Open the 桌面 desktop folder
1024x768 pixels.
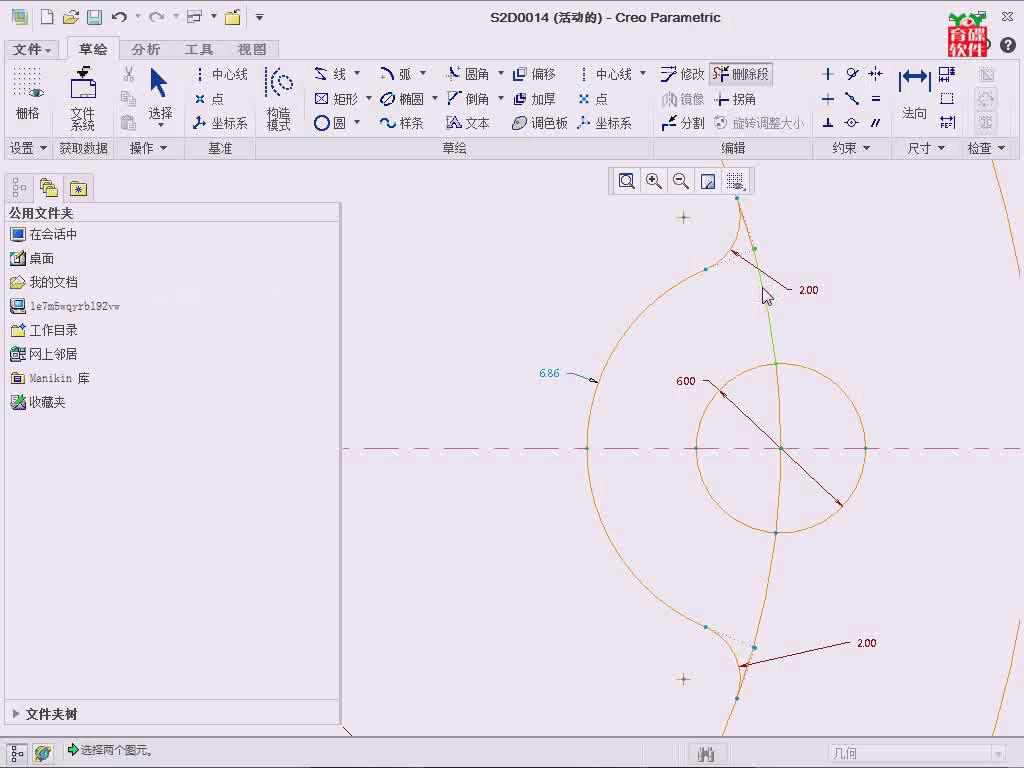tap(32, 258)
